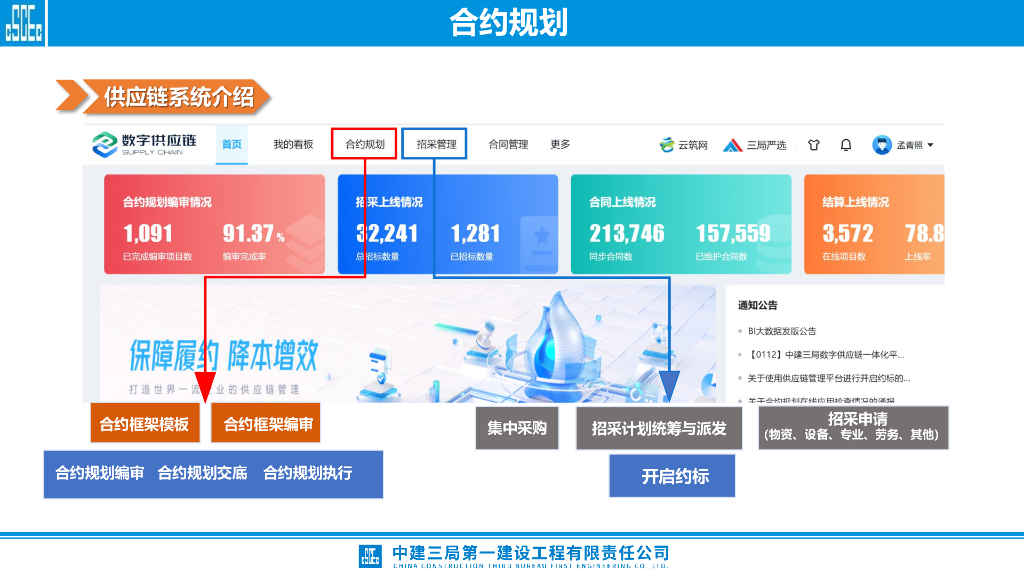Expand the 通知公告 announcements list

[x=757, y=304]
